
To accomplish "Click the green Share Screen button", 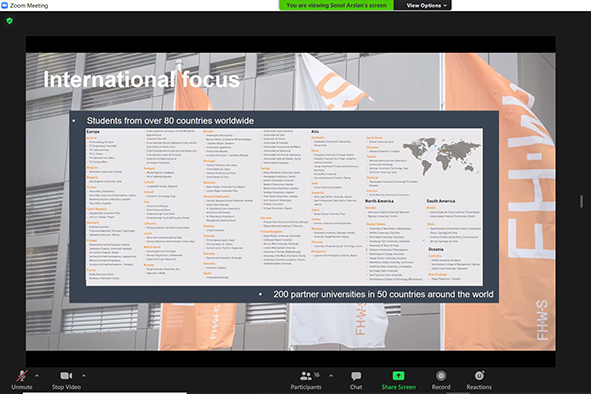I will 398,379.
